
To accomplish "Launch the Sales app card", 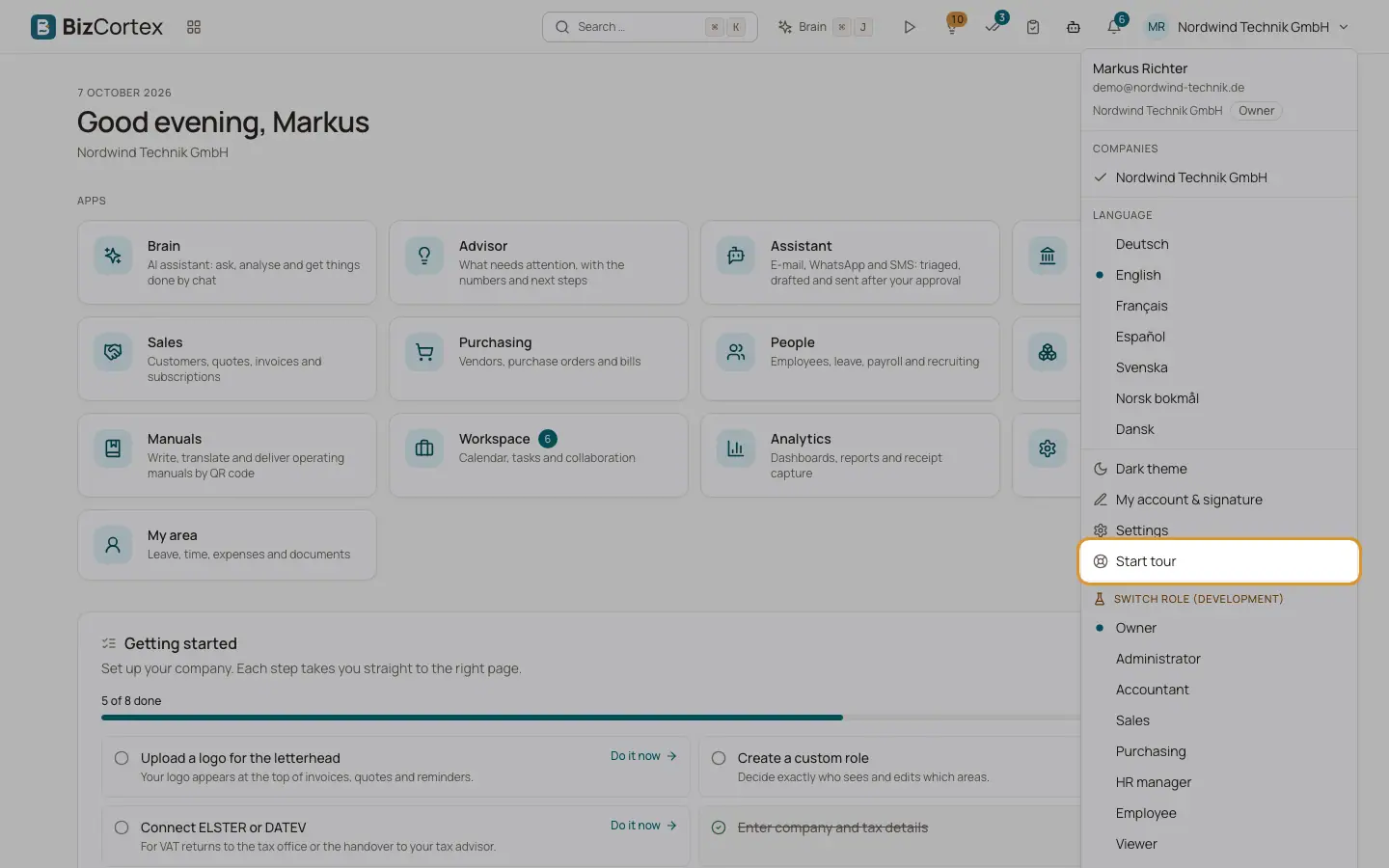I will point(227,359).
